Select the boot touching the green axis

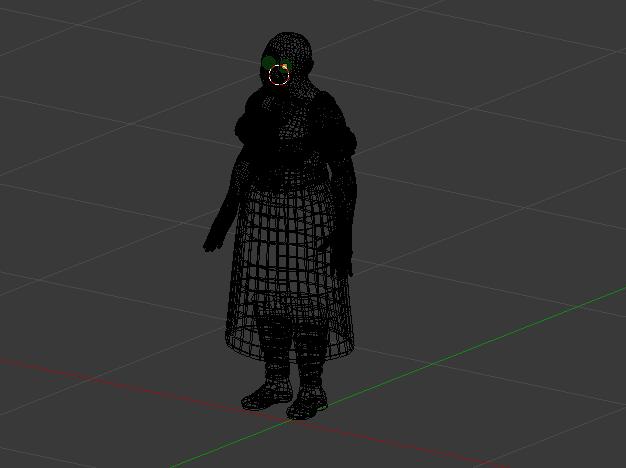(x=307, y=401)
